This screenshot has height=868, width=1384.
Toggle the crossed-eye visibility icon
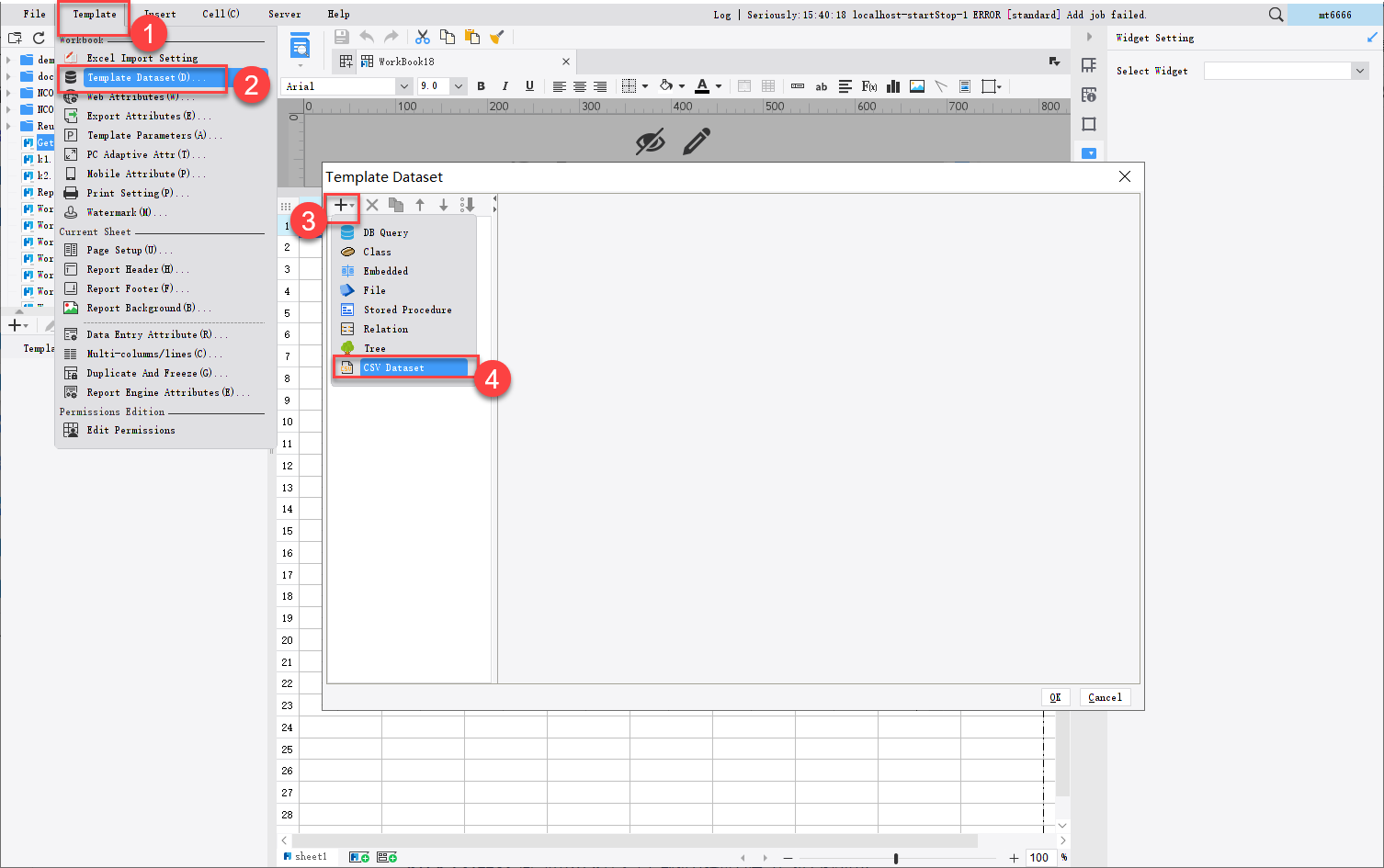point(650,141)
